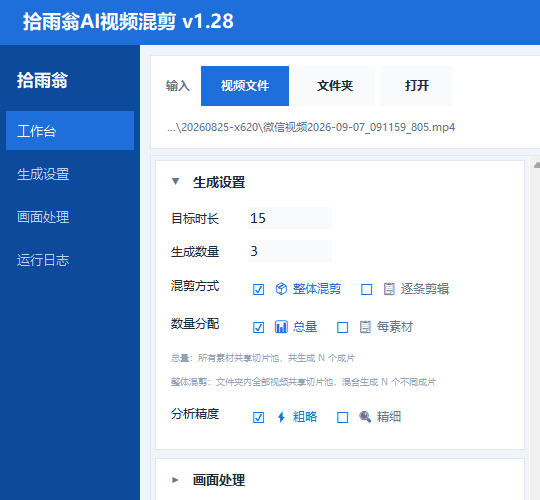Image resolution: width=540 pixels, height=500 pixels.
Task: Select the 文件夹 input tab
Action: point(335,86)
